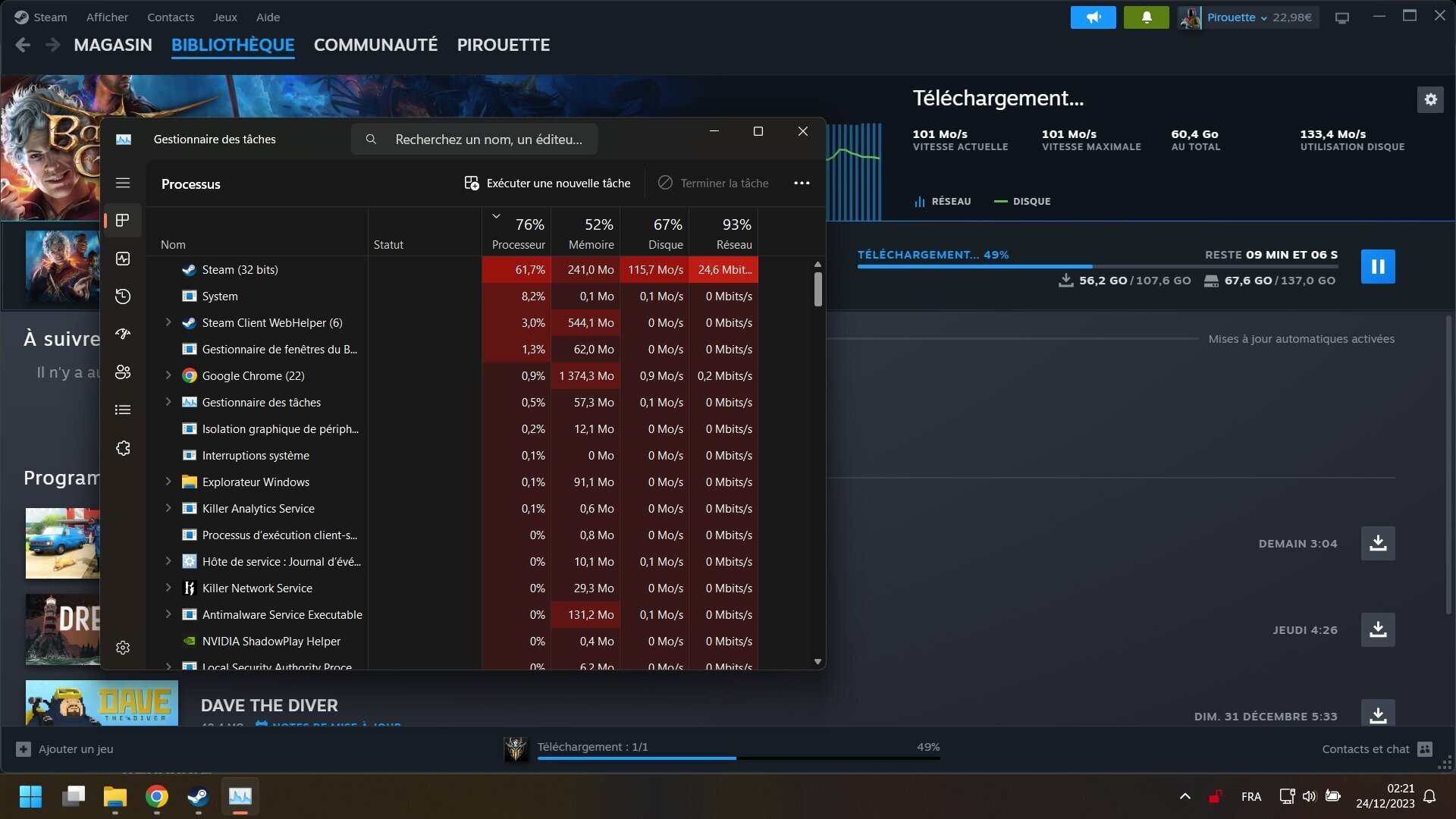Open the Contacts menu
Screen dimensions: 1456x819
[x=171, y=17]
